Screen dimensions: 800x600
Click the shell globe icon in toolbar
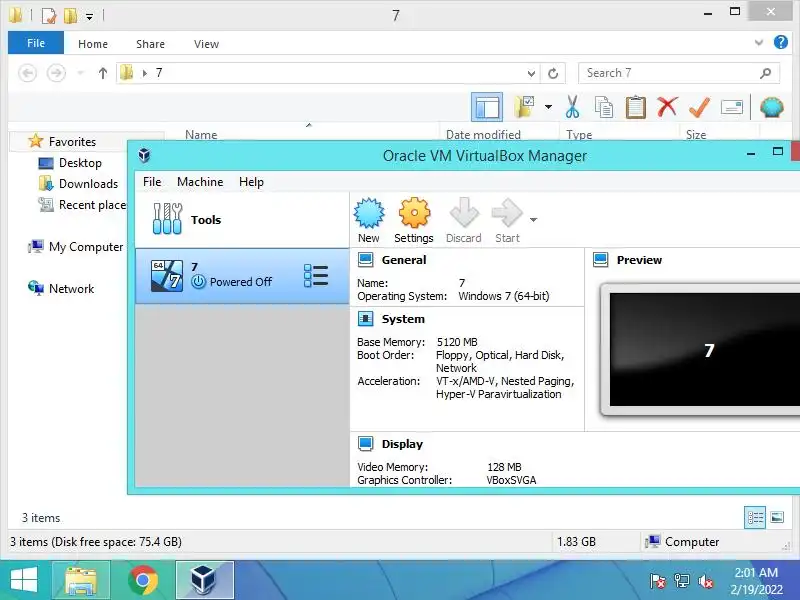(x=772, y=107)
